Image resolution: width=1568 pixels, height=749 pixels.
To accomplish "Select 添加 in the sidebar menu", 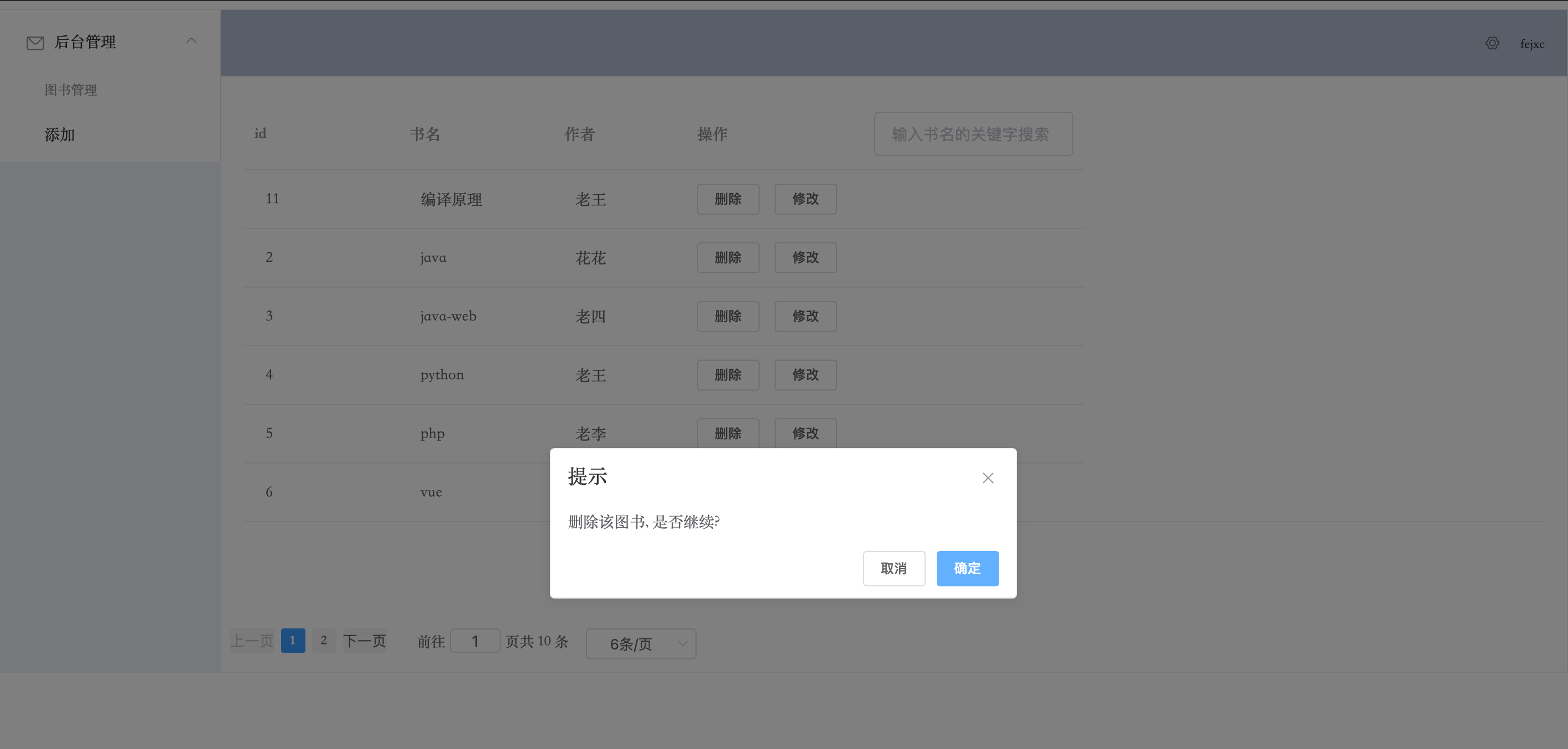I will point(60,134).
